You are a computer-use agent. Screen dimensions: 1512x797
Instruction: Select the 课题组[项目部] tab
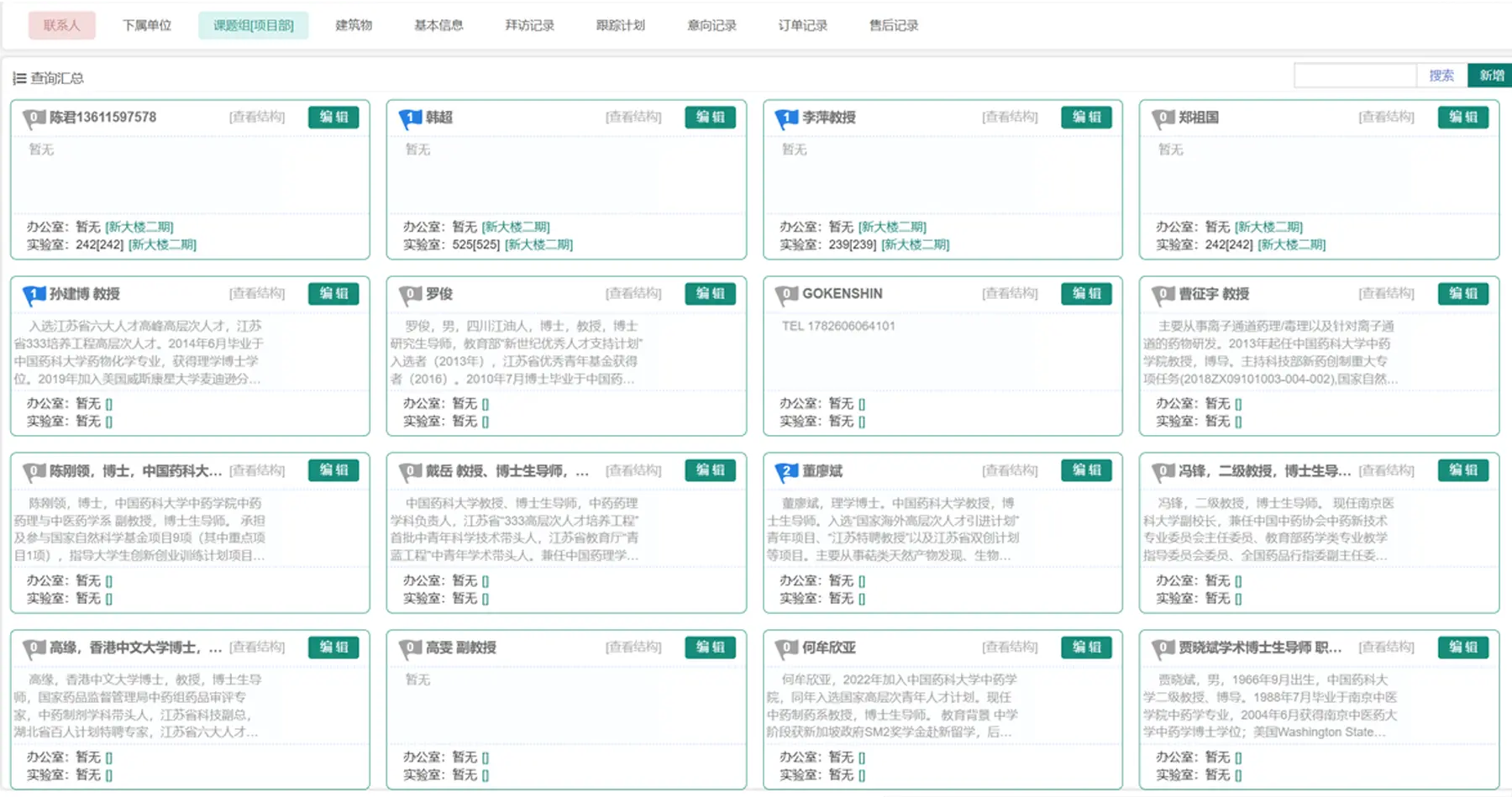coord(253,25)
